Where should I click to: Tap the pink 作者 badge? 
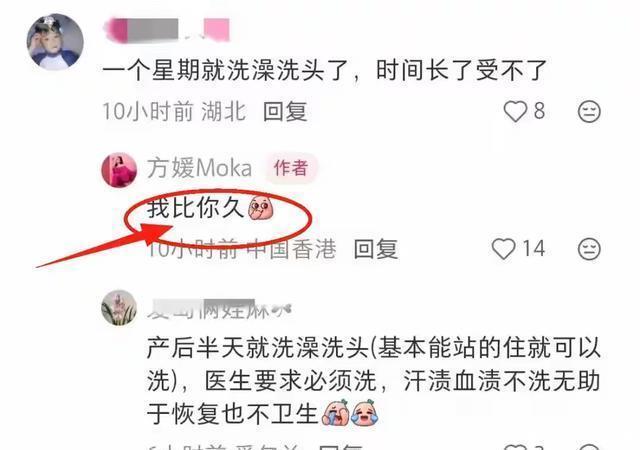[291, 168]
